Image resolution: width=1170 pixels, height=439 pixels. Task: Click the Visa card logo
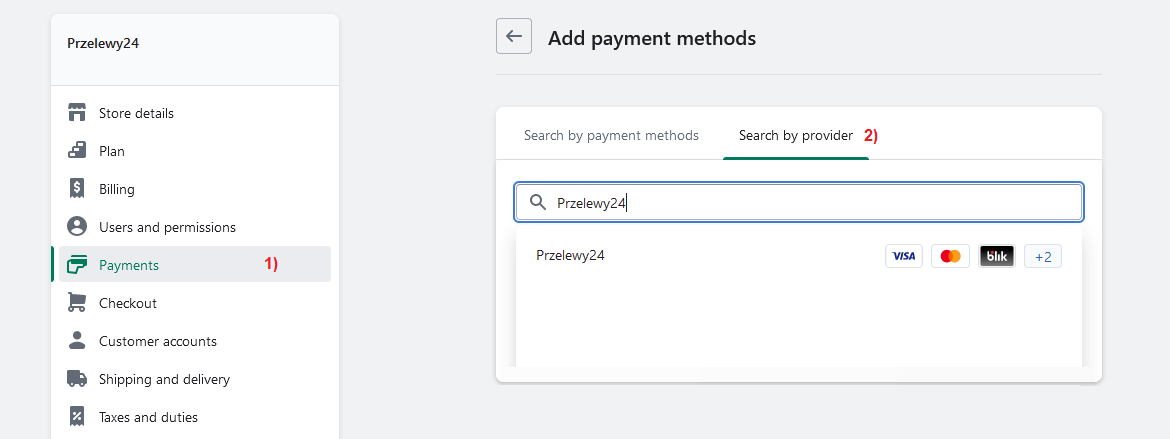coord(904,256)
